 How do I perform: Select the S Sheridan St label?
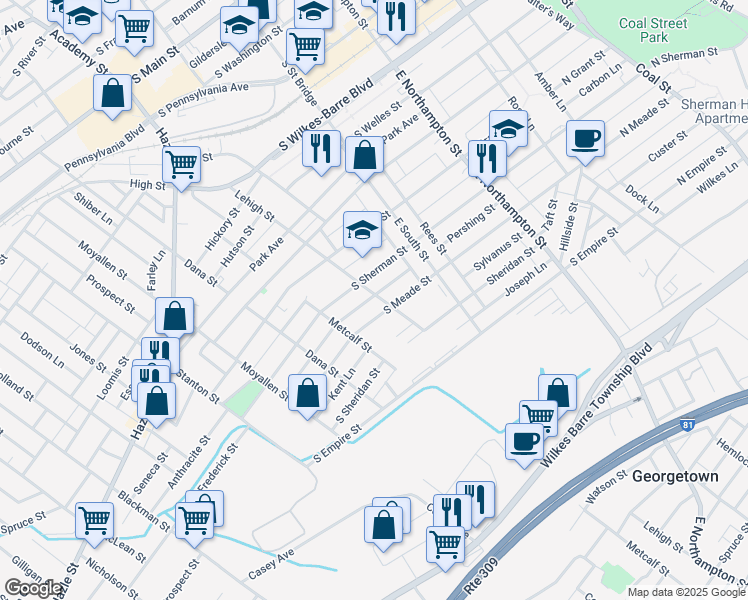[358, 395]
